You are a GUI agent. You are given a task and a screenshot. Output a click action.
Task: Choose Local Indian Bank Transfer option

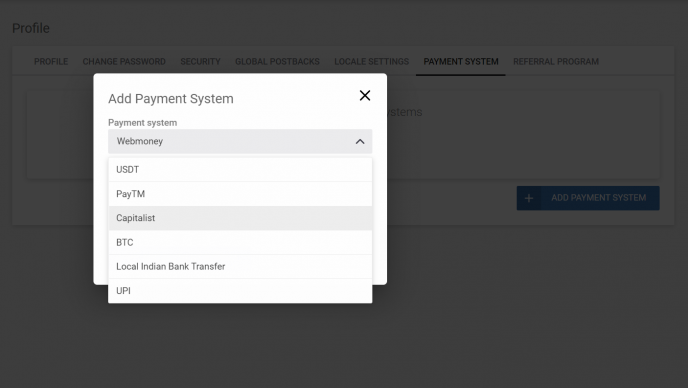pyautogui.click(x=240, y=266)
